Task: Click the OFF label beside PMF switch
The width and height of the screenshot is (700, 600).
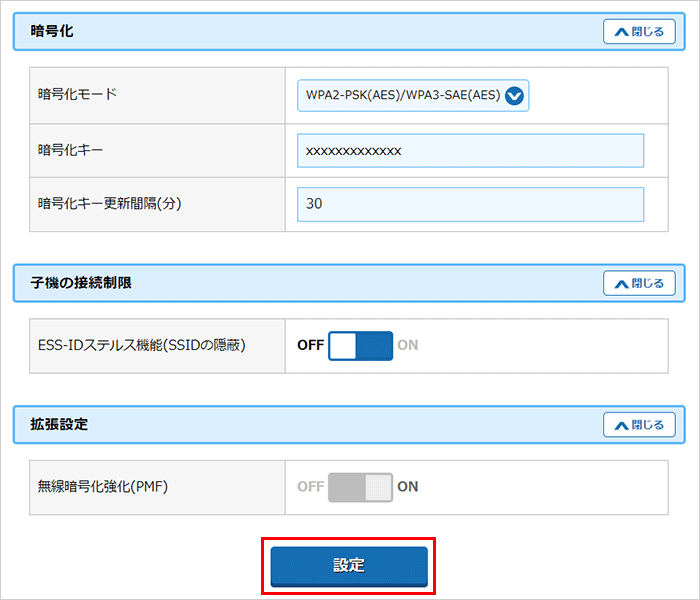Action: pos(310,487)
